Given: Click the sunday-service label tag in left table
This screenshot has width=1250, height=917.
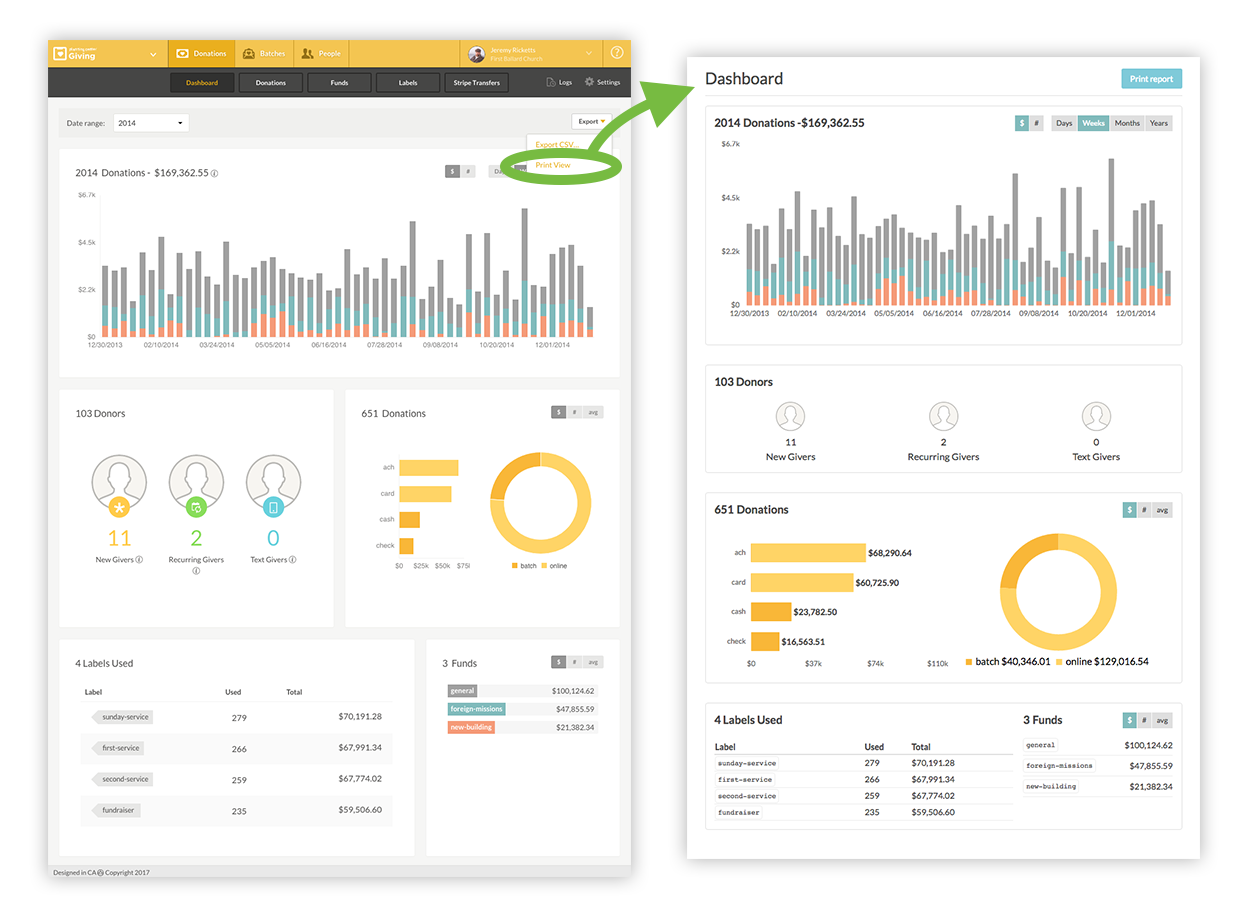Looking at the screenshot, I should click(x=125, y=717).
